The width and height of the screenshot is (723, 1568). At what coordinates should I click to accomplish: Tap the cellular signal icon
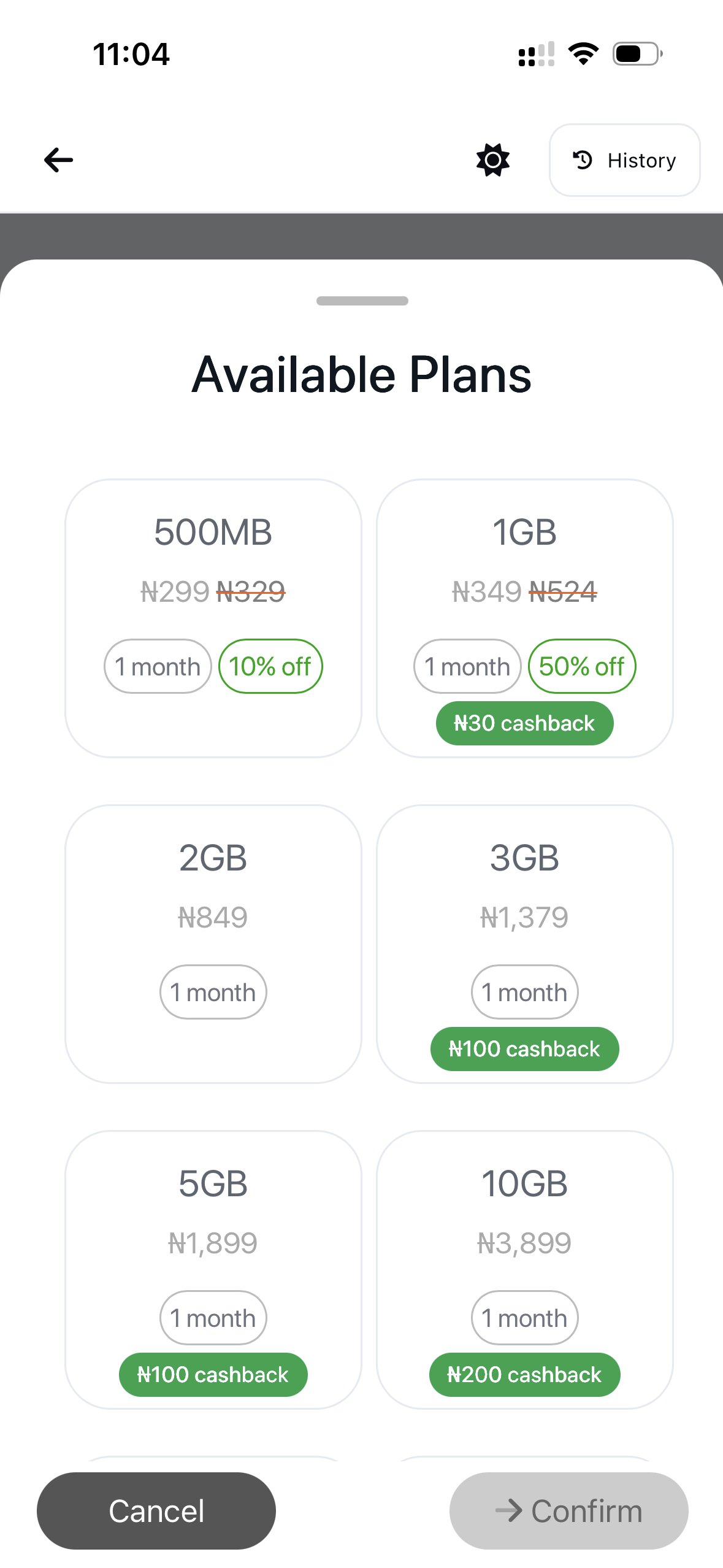click(x=536, y=54)
